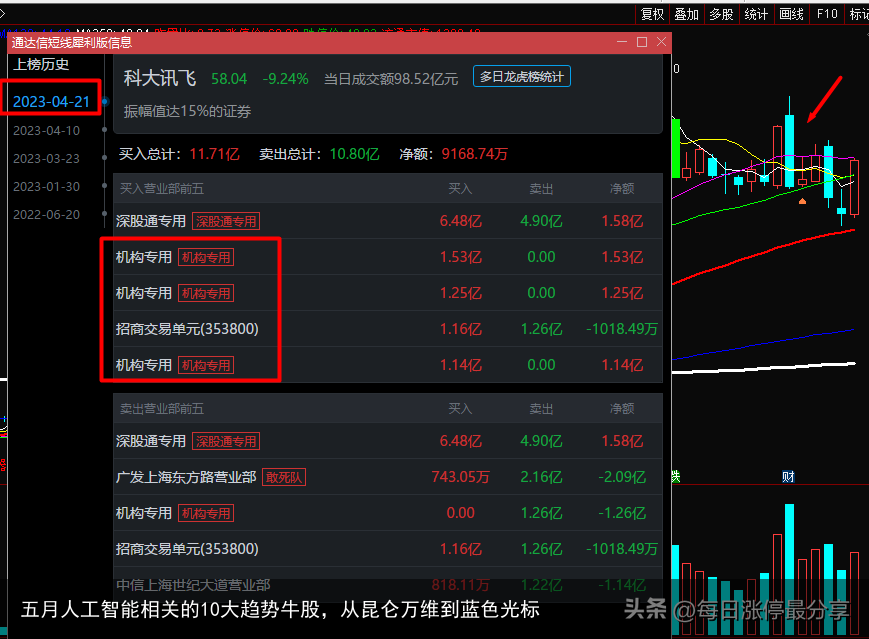Click the 机构专用 tag with 1.25亿 buy

click(206, 294)
